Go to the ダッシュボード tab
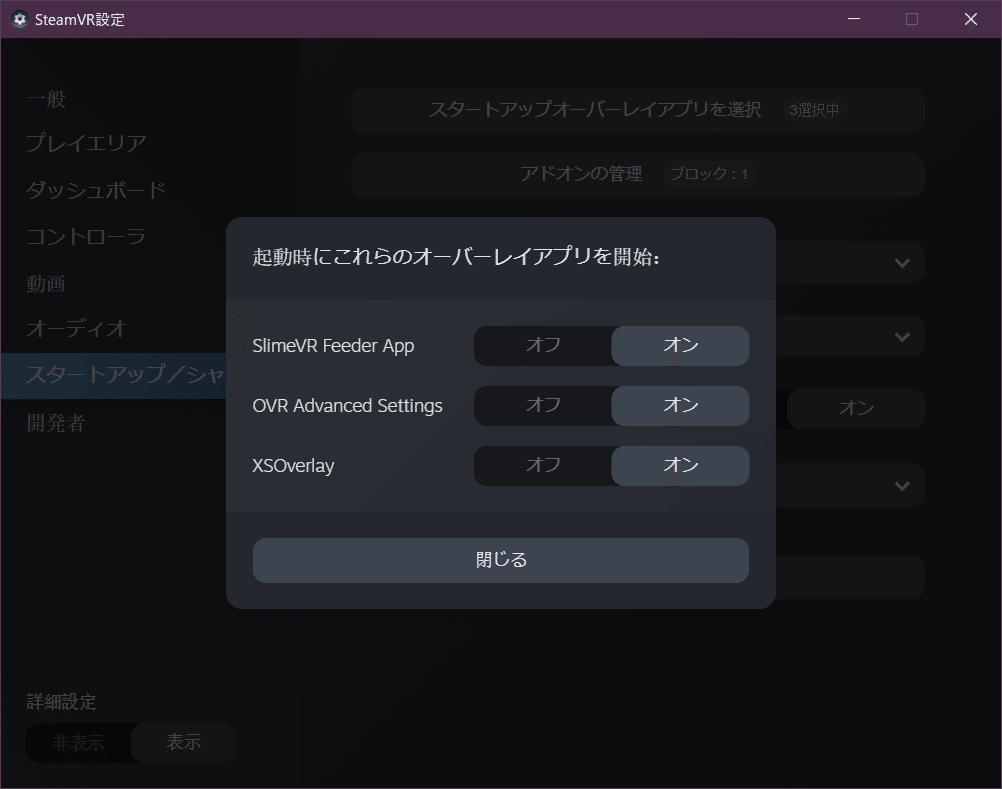1002x789 pixels. tap(96, 190)
